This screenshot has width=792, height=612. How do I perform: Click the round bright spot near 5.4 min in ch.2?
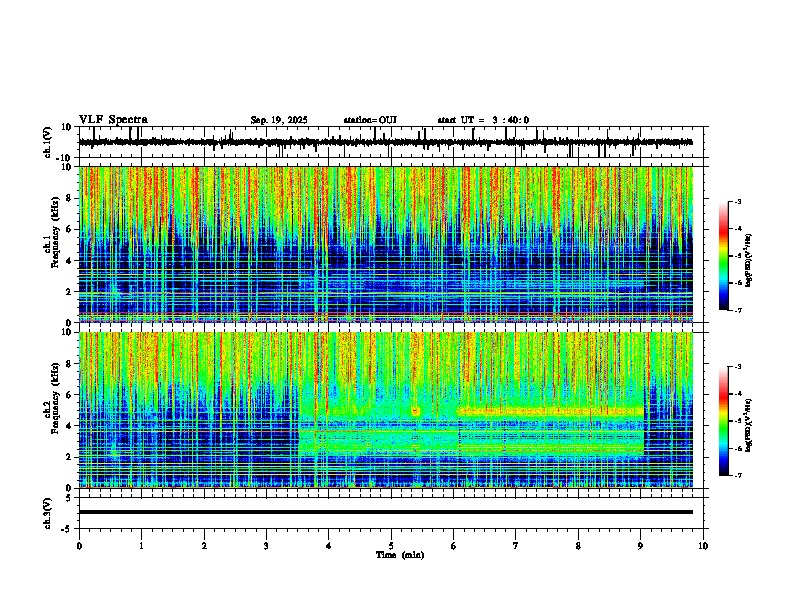coord(416,412)
